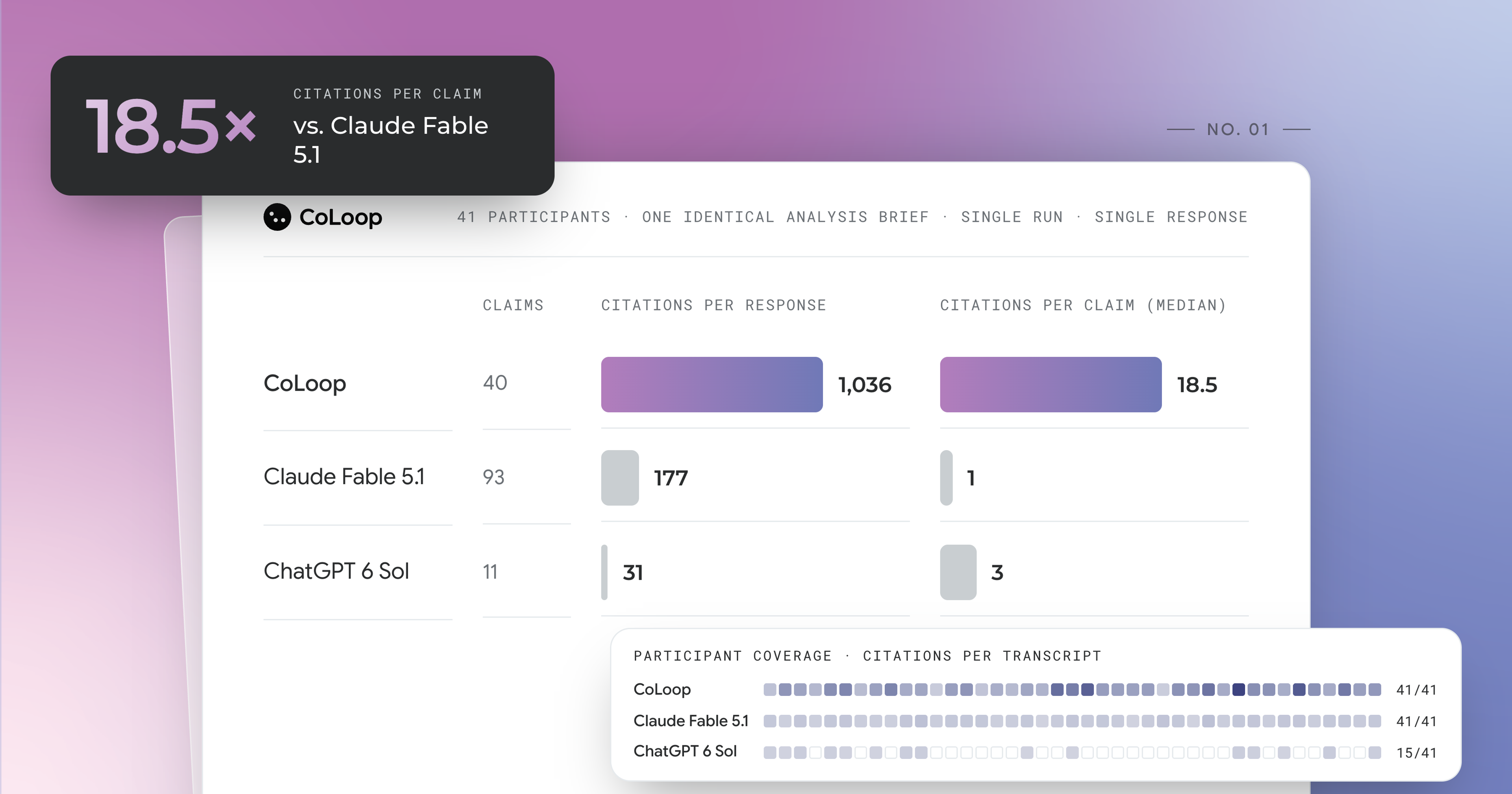The height and width of the screenshot is (794, 1512).
Task: Click the 'CITATIONS PER RESPONSE' column header
Action: click(x=713, y=305)
